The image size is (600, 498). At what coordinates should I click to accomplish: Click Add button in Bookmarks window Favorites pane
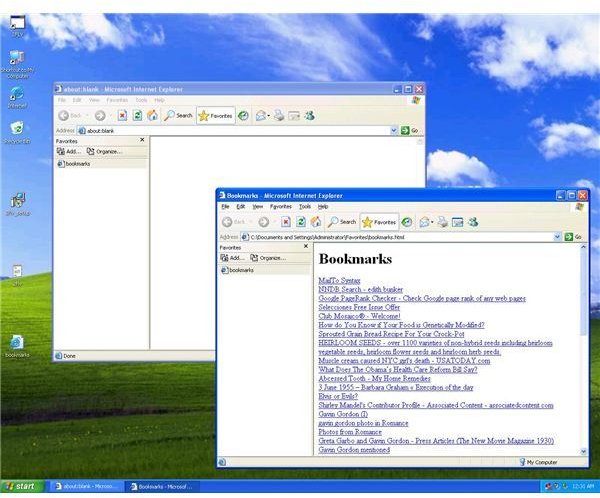(232, 258)
